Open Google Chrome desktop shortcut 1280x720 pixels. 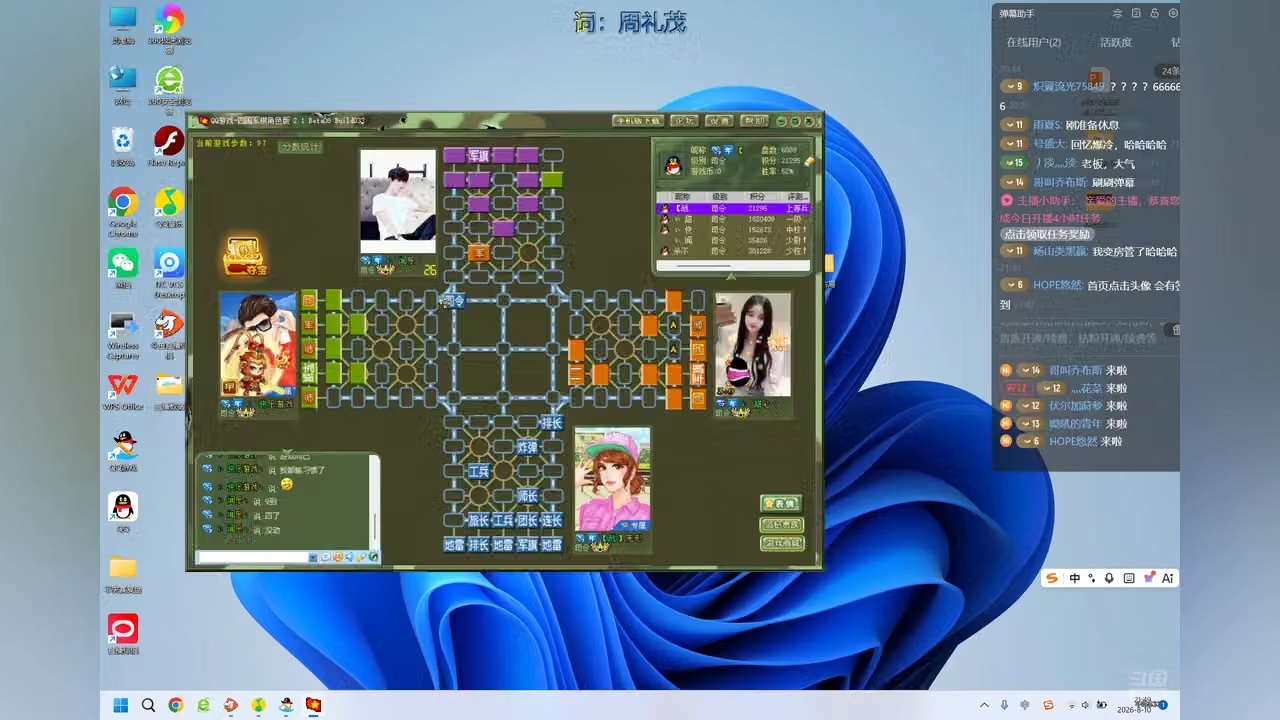(x=123, y=211)
